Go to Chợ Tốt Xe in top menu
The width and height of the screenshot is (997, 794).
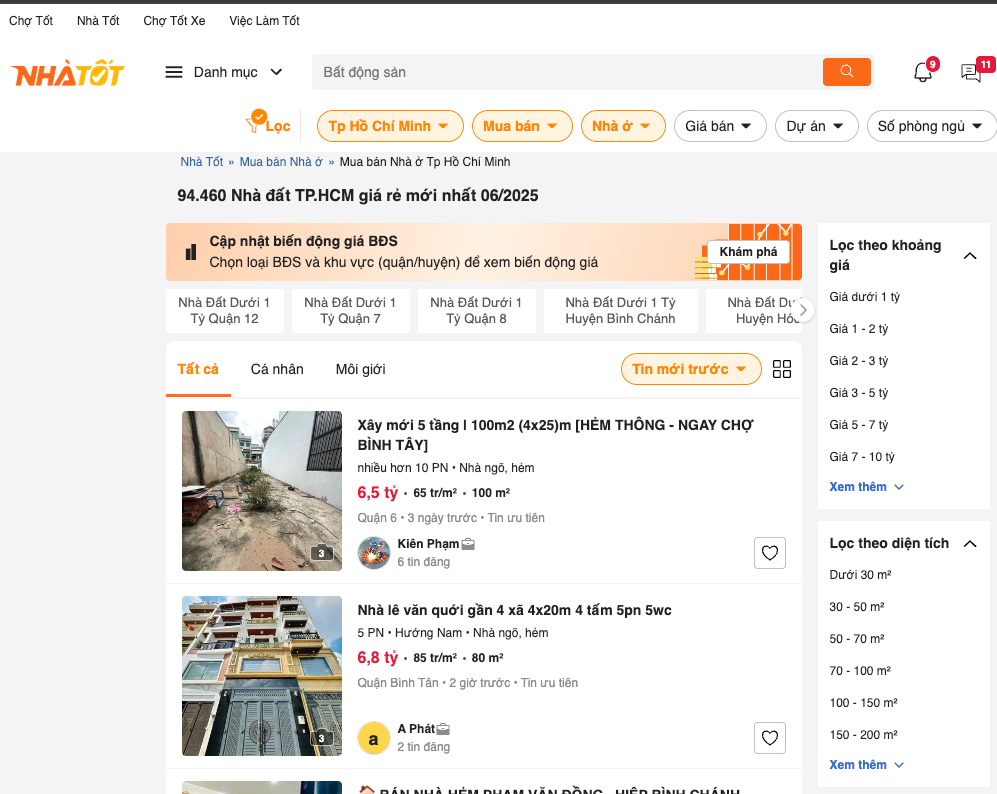tap(174, 21)
